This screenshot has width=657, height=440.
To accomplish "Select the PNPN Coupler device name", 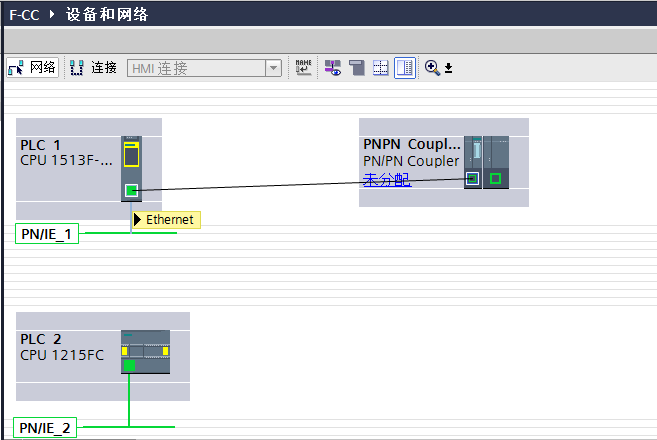I will pyautogui.click(x=411, y=144).
